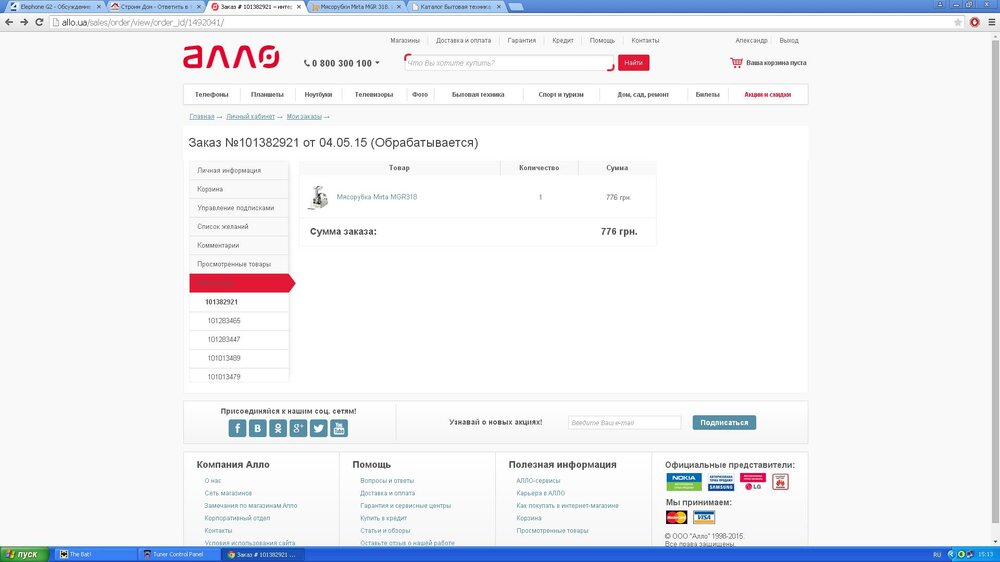Switch to The Bat! in the taskbar
The height and width of the screenshot is (562, 1000).
coord(96,554)
